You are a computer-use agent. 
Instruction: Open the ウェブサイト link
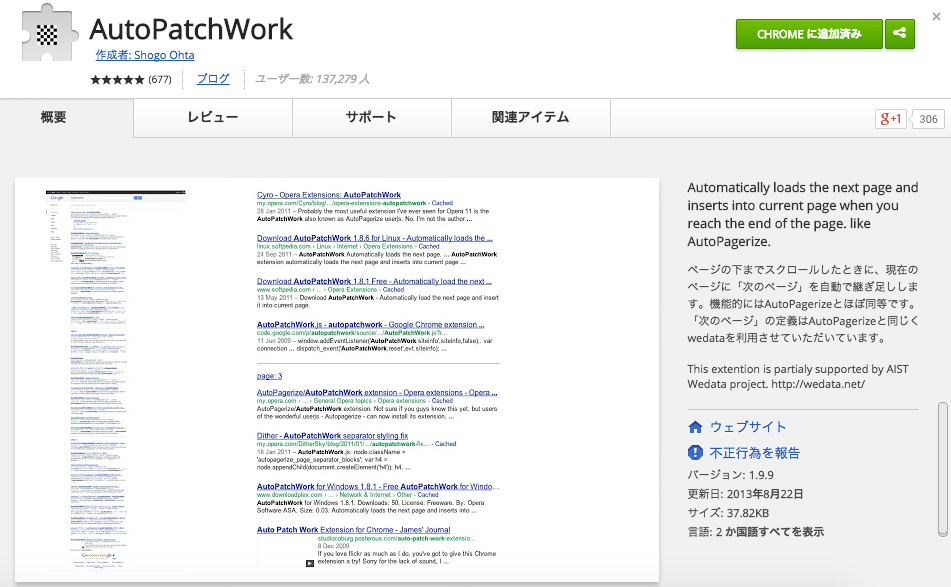[x=748, y=427]
